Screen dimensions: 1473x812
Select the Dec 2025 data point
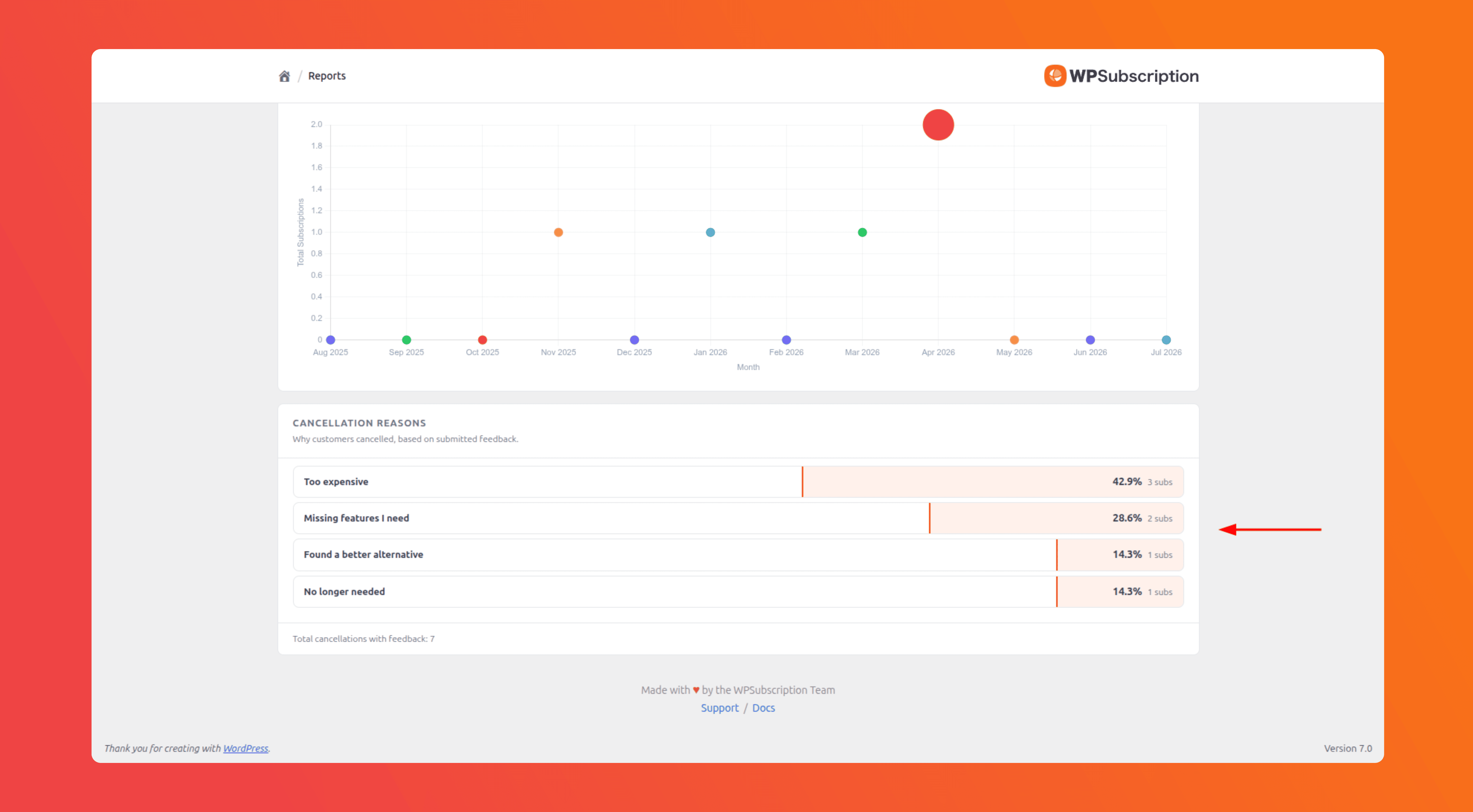pos(634,339)
